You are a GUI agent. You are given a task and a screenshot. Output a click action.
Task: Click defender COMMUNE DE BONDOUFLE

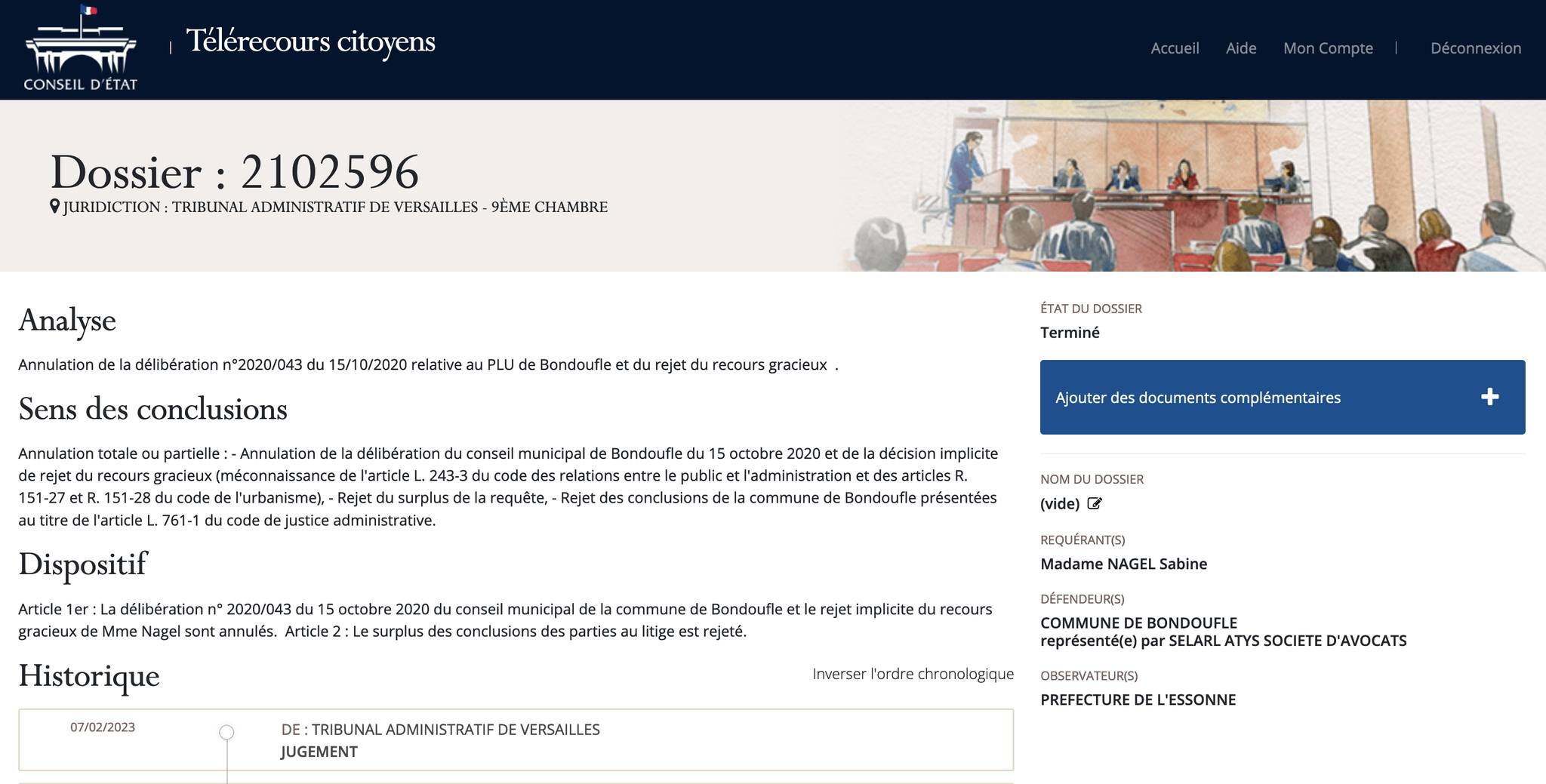pyautogui.click(x=1138, y=623)
